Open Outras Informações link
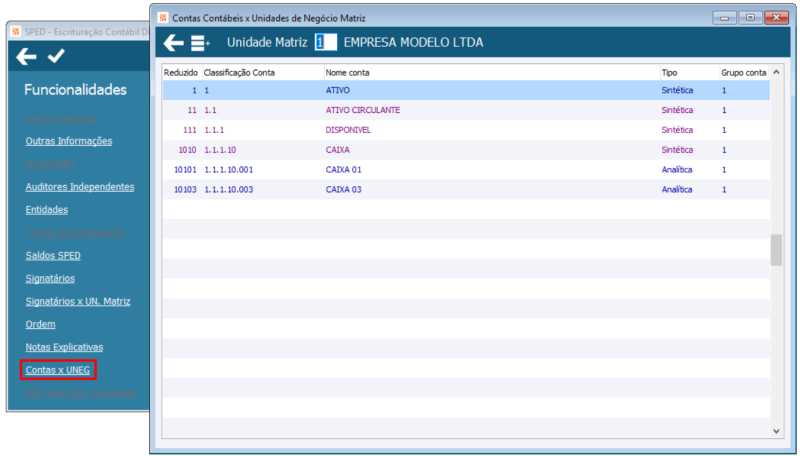This screenshot has height=456, width=800. pyautogui.click(x=69, y=141)
